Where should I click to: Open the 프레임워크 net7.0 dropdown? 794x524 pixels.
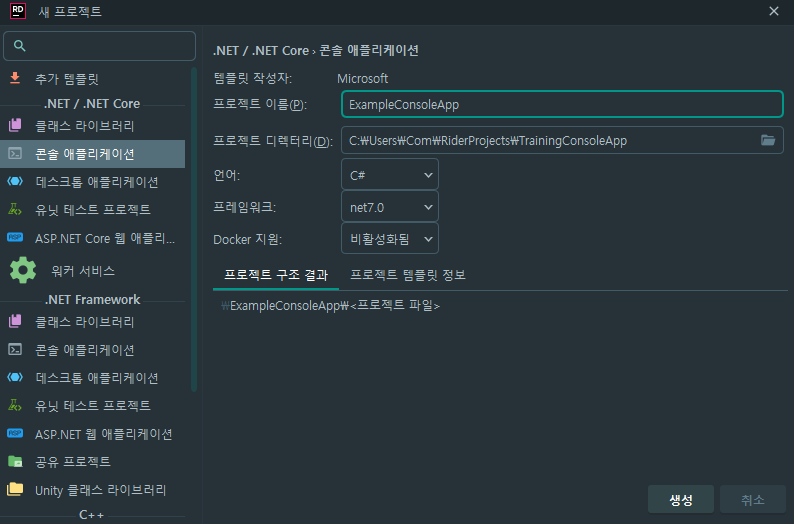pos(390,207)
